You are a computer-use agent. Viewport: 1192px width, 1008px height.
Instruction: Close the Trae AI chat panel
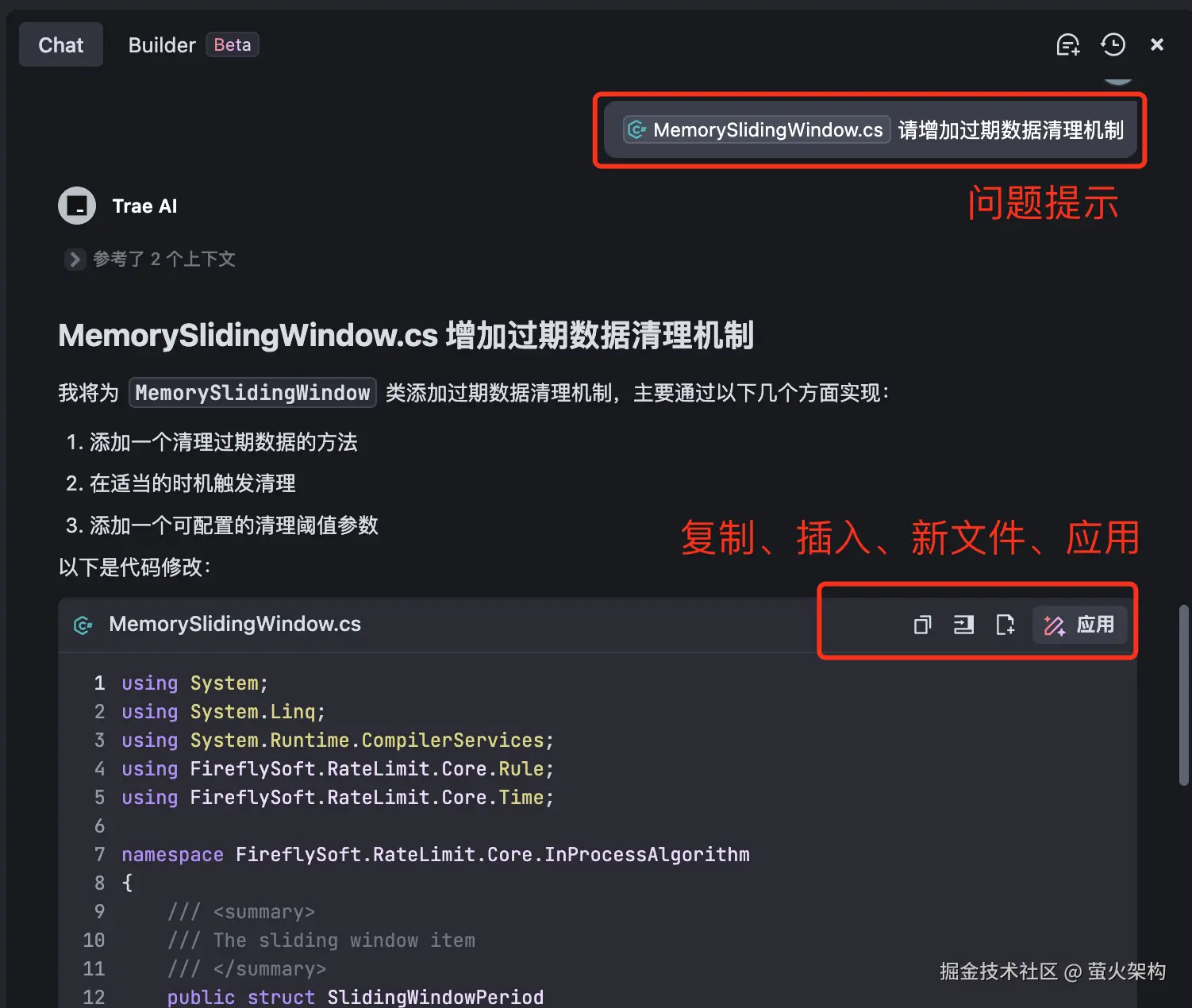[1157, 45]
